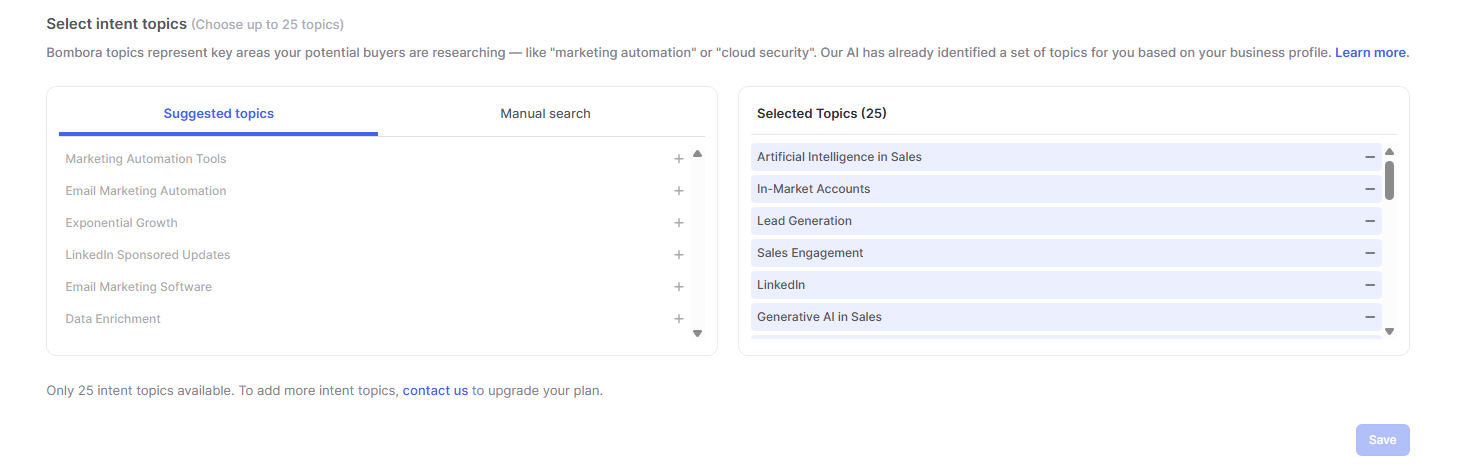This screenshot has height=470, width=1479.
Task: Click minus icon for Generative AI in Sales
Action: [1370, 317]
